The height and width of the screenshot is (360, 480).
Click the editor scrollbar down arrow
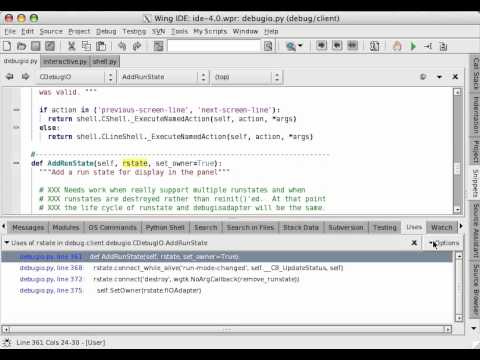pyautogui.click(x=457, y=210)
